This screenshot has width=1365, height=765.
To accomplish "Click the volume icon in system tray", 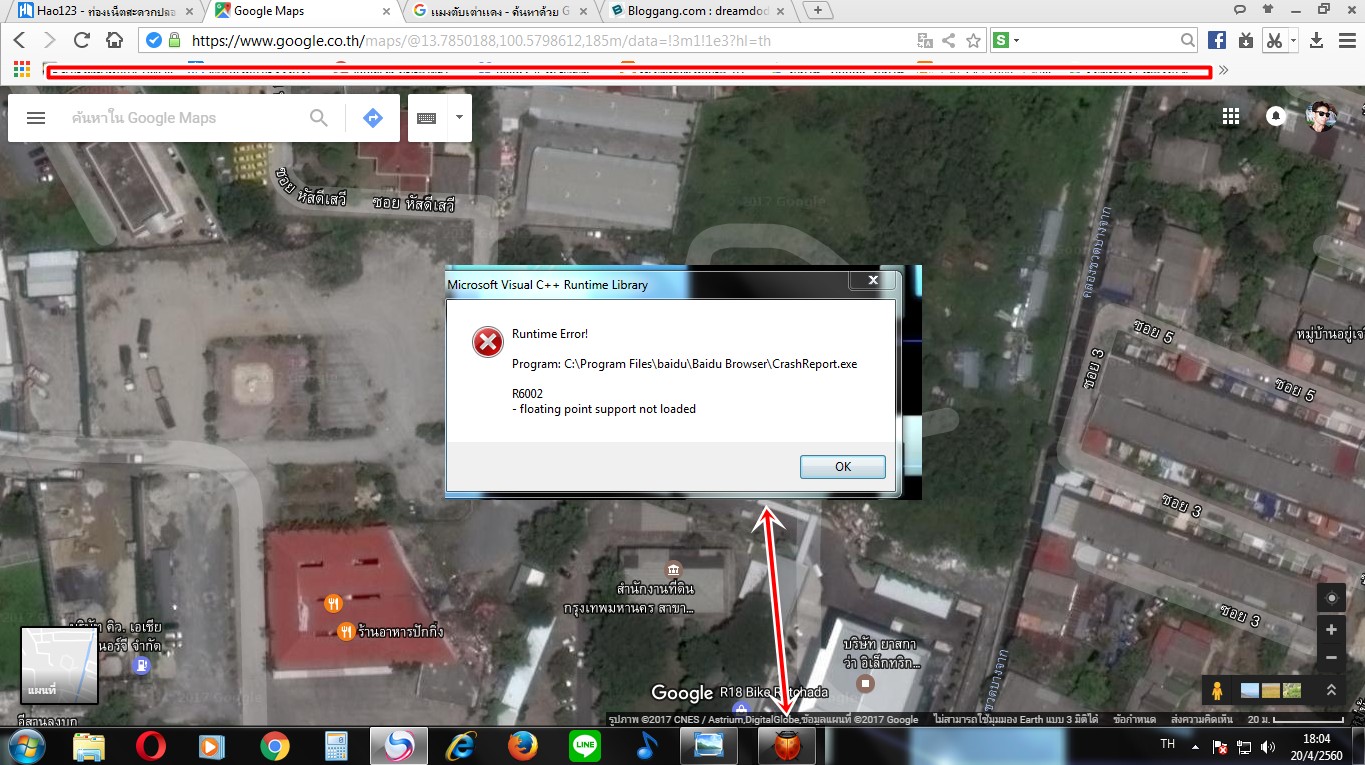I will coord(1269,747).
